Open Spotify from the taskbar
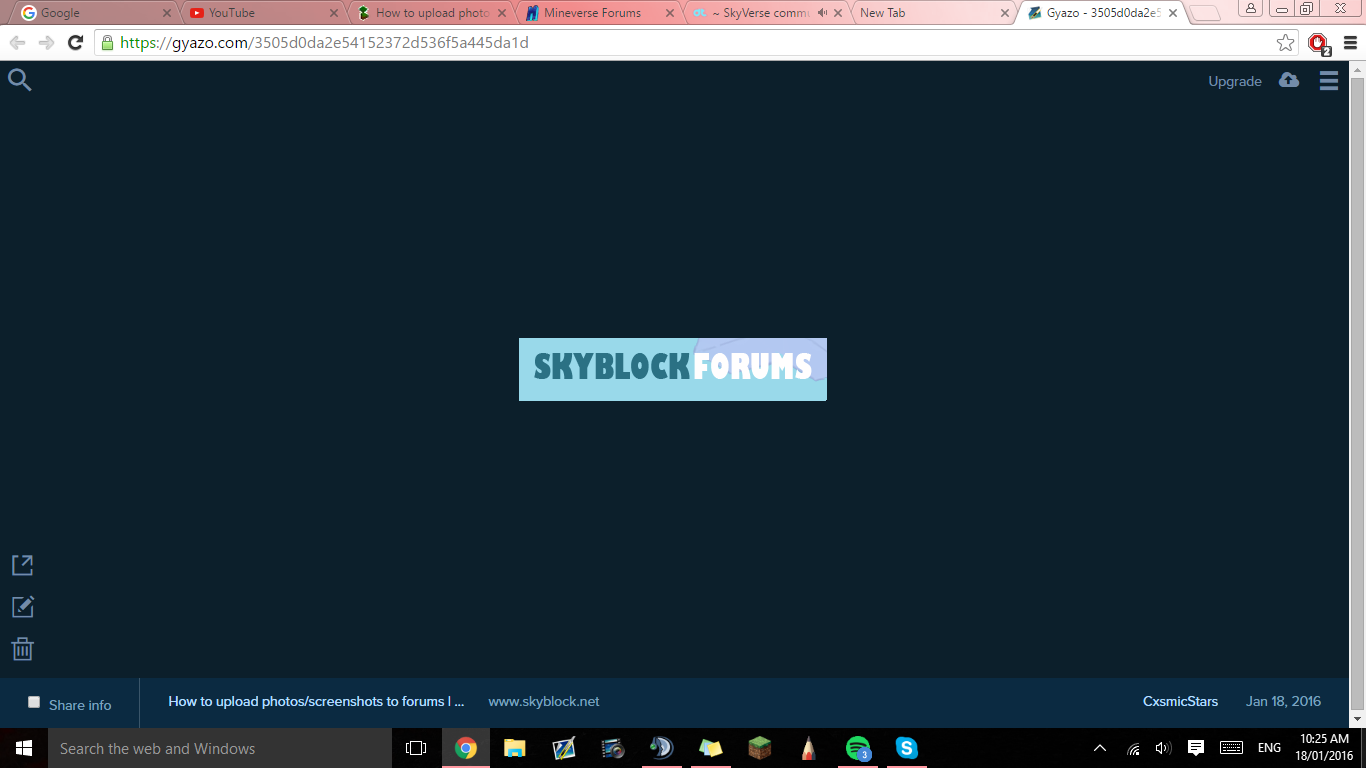Image resolution: width=1366 pixels, height=768 pixels. tap(858, 748)
